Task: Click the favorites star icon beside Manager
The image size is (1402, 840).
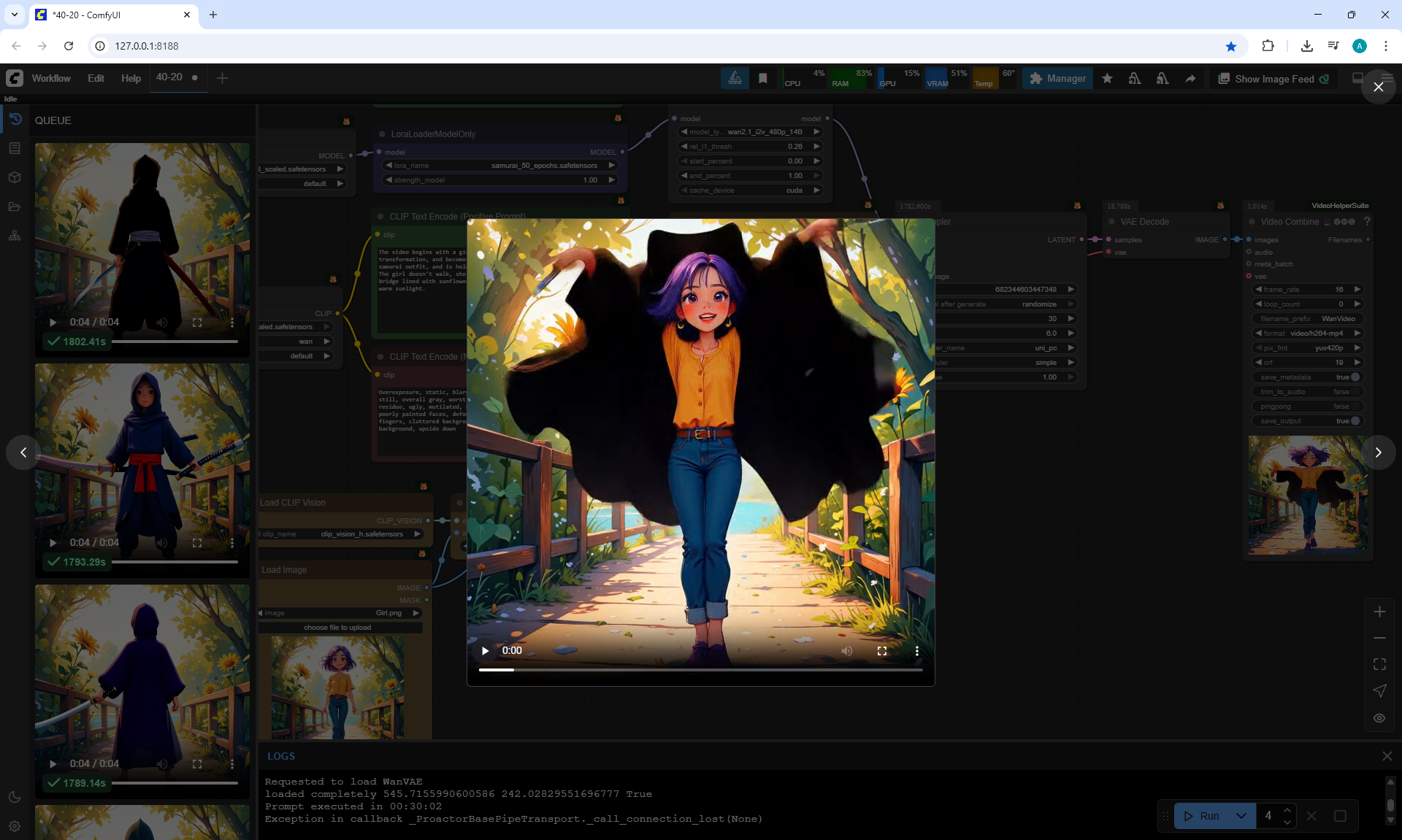Action: 1107,79
